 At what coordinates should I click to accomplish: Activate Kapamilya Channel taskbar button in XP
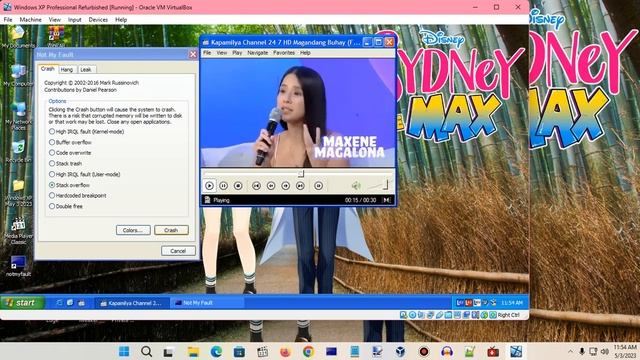131,303
